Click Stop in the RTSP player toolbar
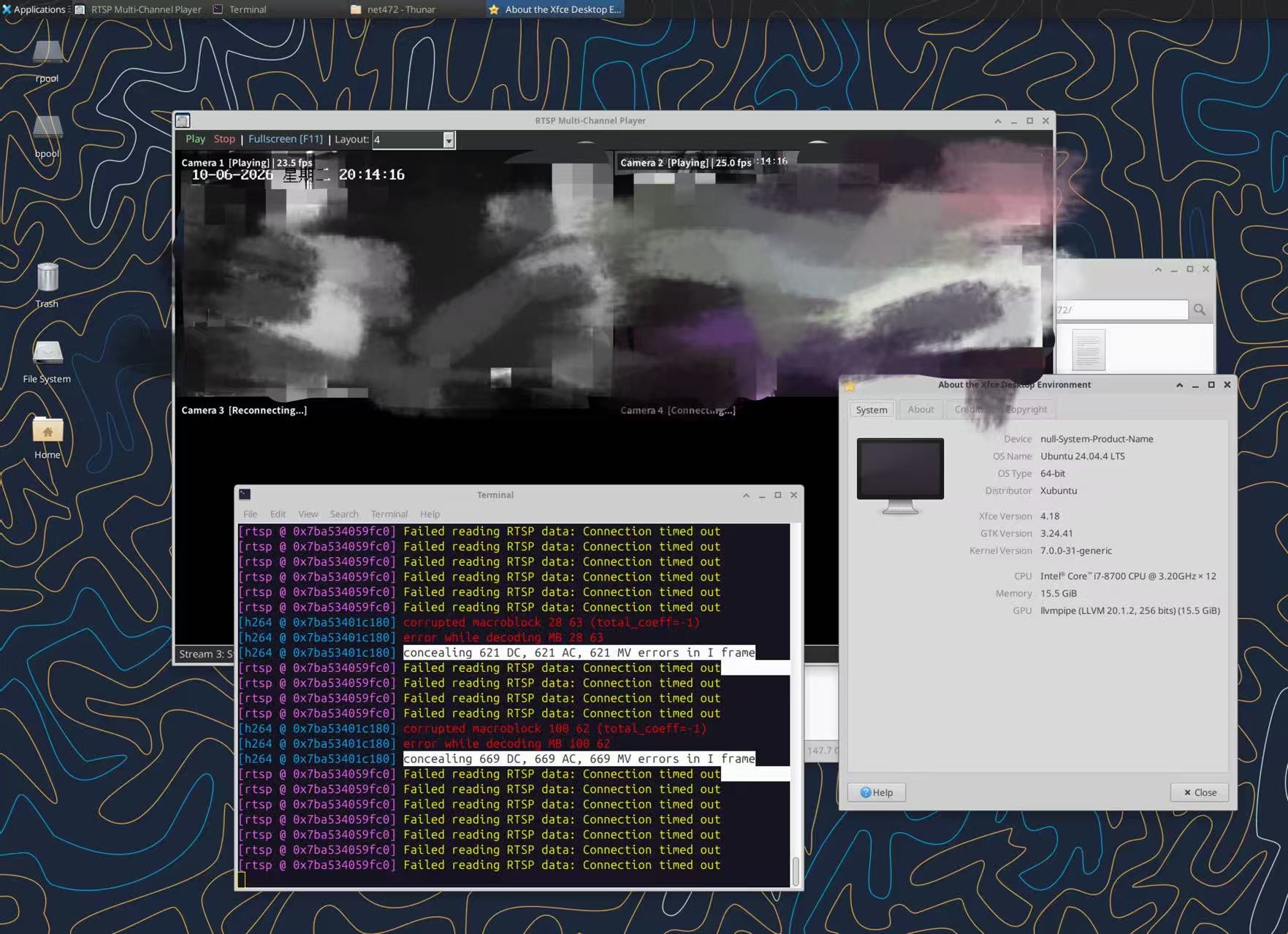The height and width of the screenshot is (934, 1288). 224,139
